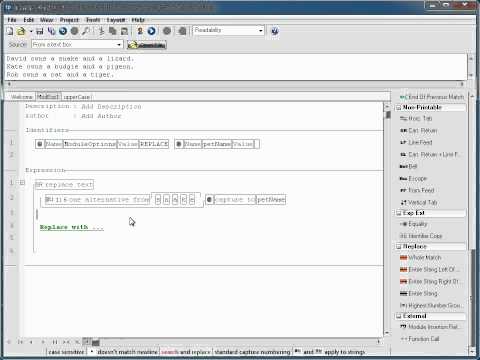Select the Car. Return item icon
480x360 pixels.
[403, 131]
